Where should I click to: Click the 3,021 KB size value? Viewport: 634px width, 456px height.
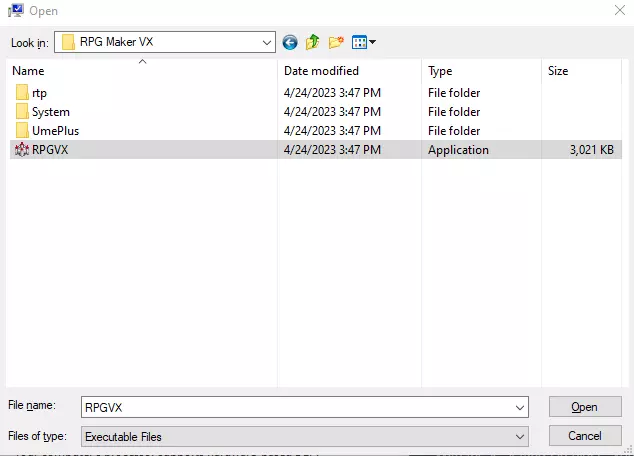pyautogui.click(x=592, y=150)
